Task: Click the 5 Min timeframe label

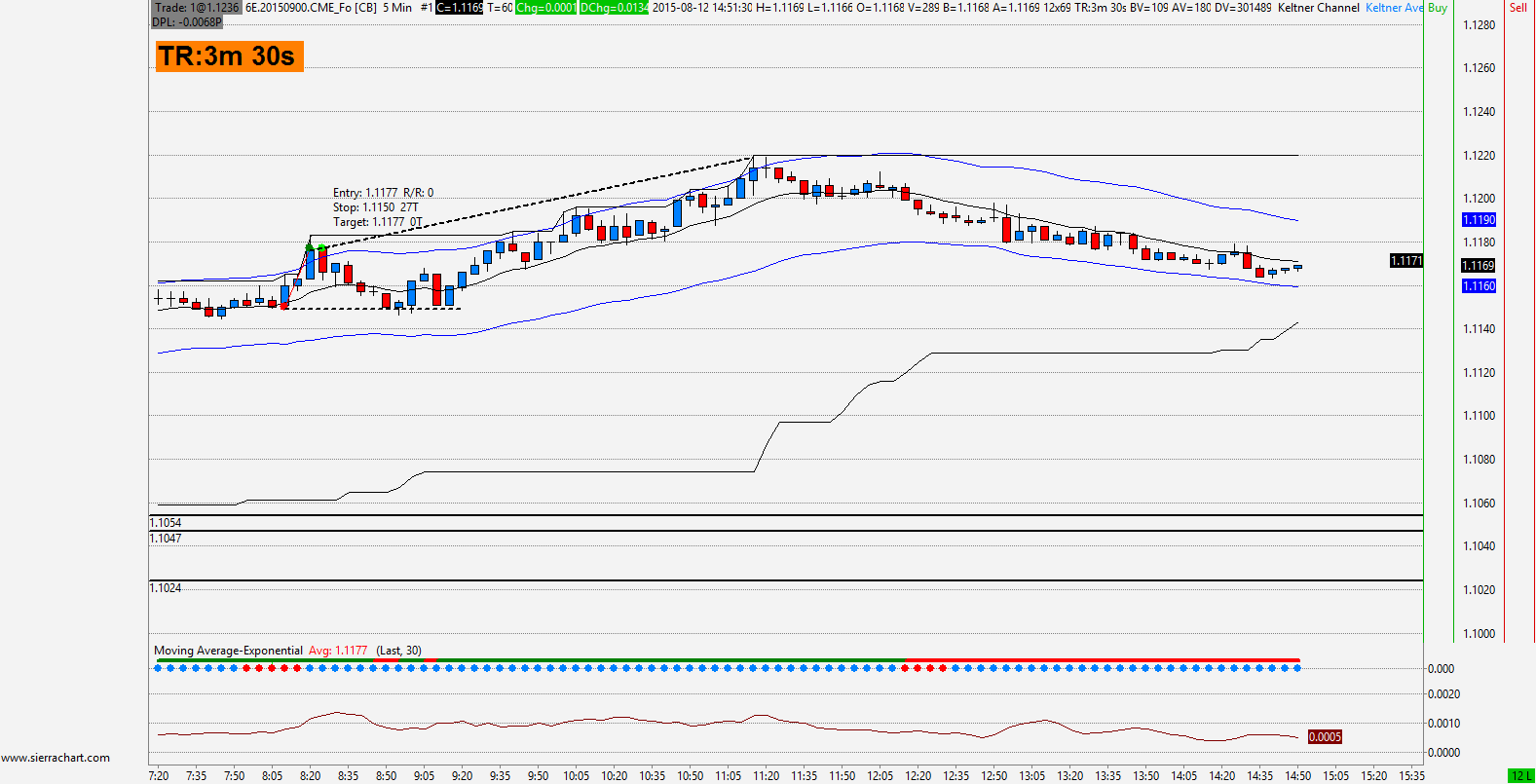Action: click(397, 8)
